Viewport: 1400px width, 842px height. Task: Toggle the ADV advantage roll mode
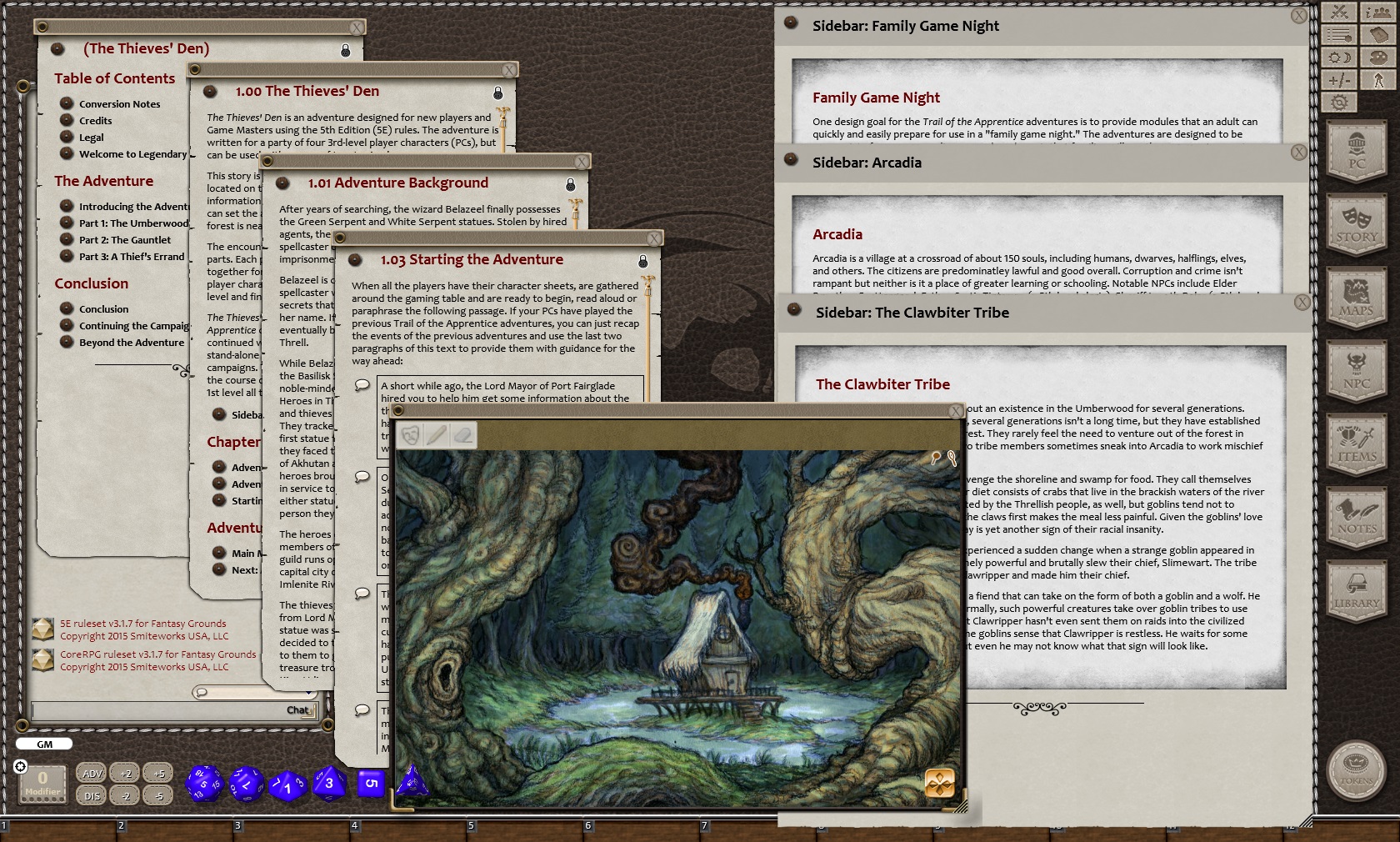click(x=92, y=773)
